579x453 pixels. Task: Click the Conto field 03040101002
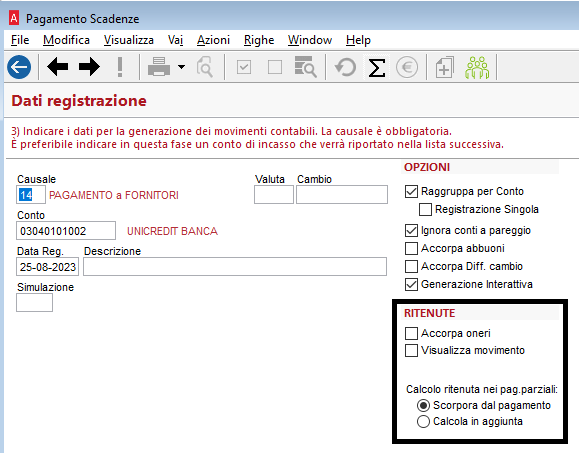66,231
